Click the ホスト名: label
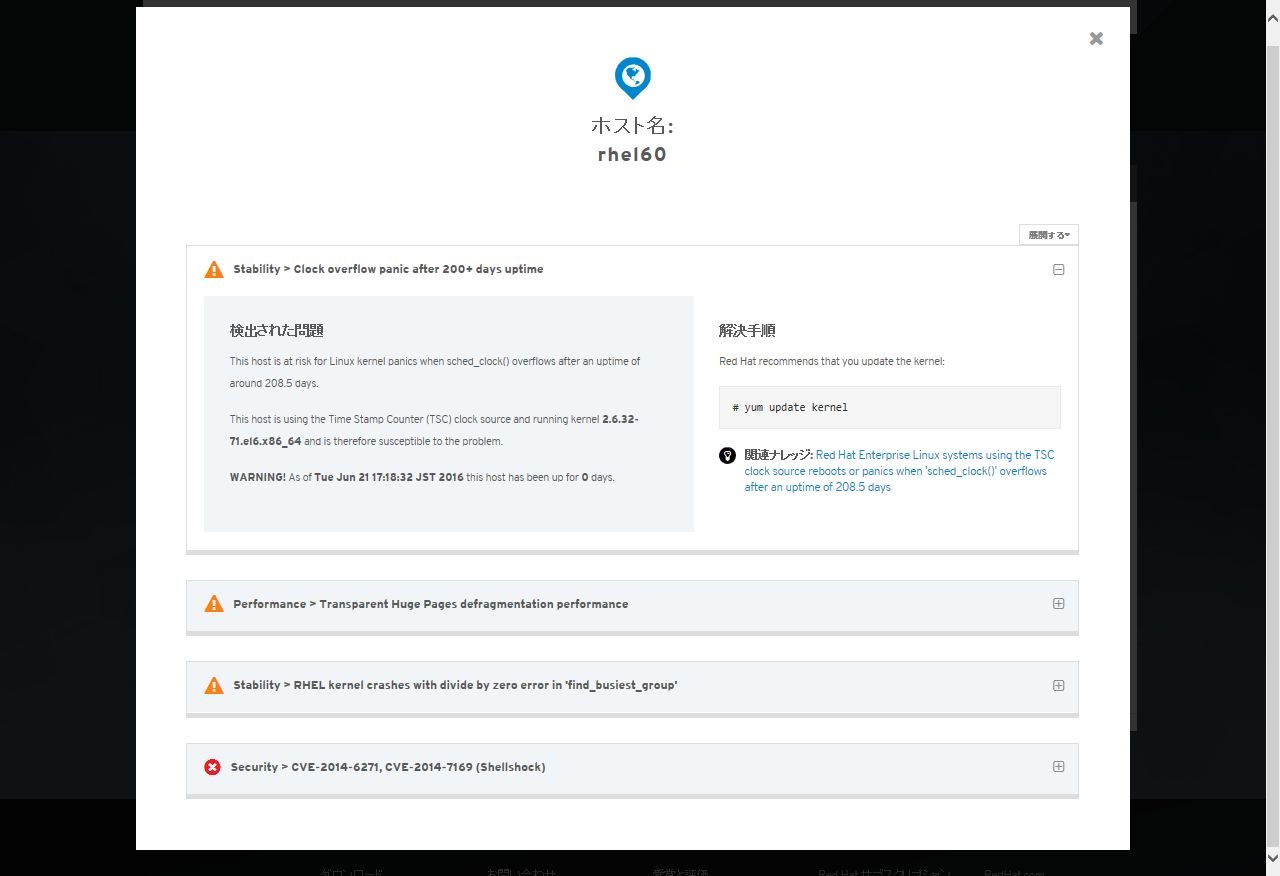 (632, 126)
